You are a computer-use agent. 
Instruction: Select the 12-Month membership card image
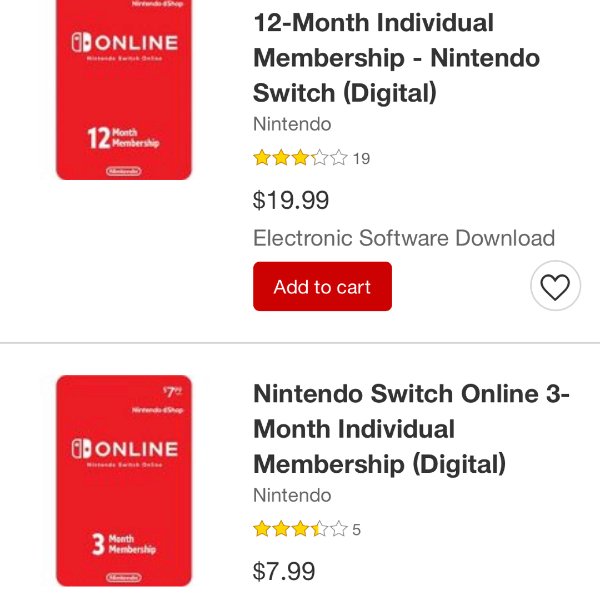124,90
